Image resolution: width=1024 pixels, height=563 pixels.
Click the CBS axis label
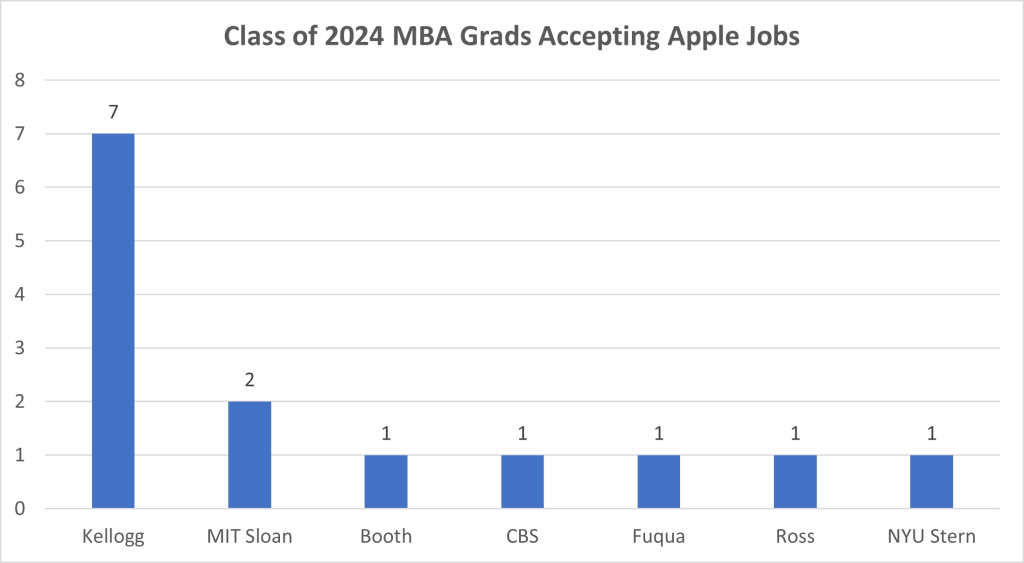pyautogui.click(x=522, y=536)
